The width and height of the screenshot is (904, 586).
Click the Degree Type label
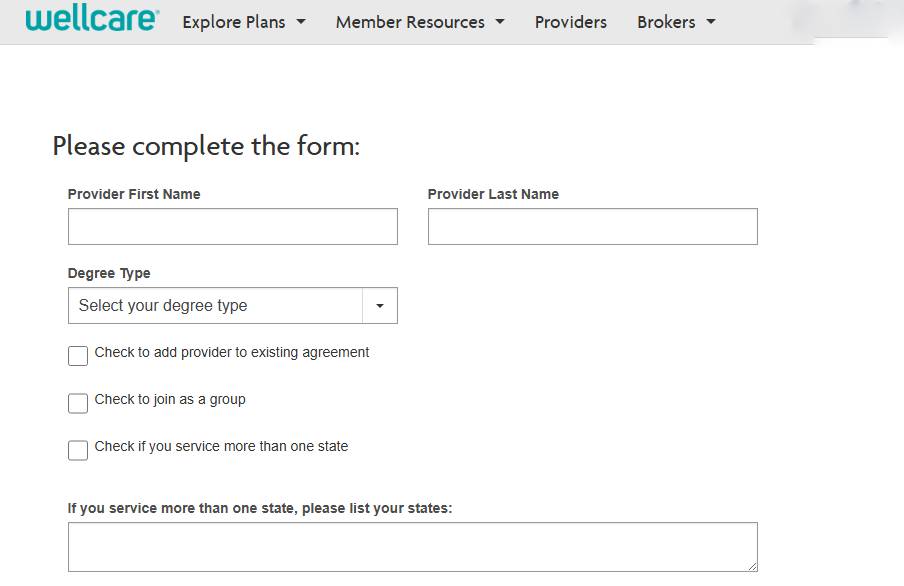(x=109, y=273)
